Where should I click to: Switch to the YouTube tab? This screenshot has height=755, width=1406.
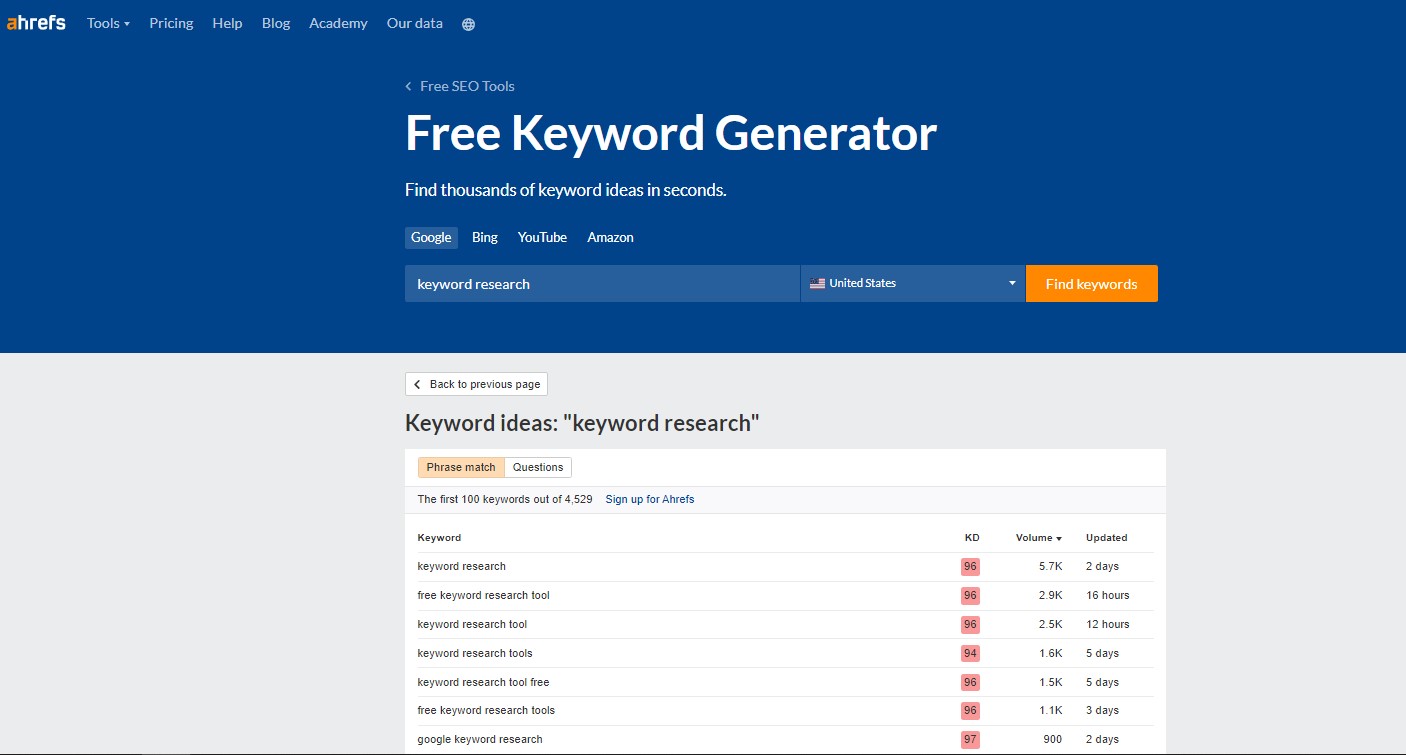[542, 237]
